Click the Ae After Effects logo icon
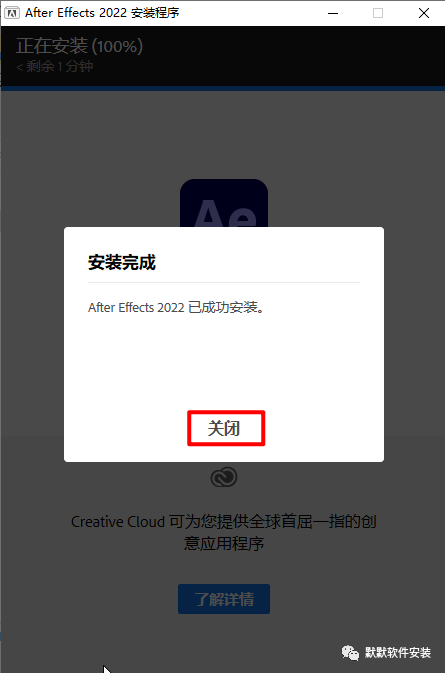The width and height of the screenshot is (445, 673). (224, 203)
